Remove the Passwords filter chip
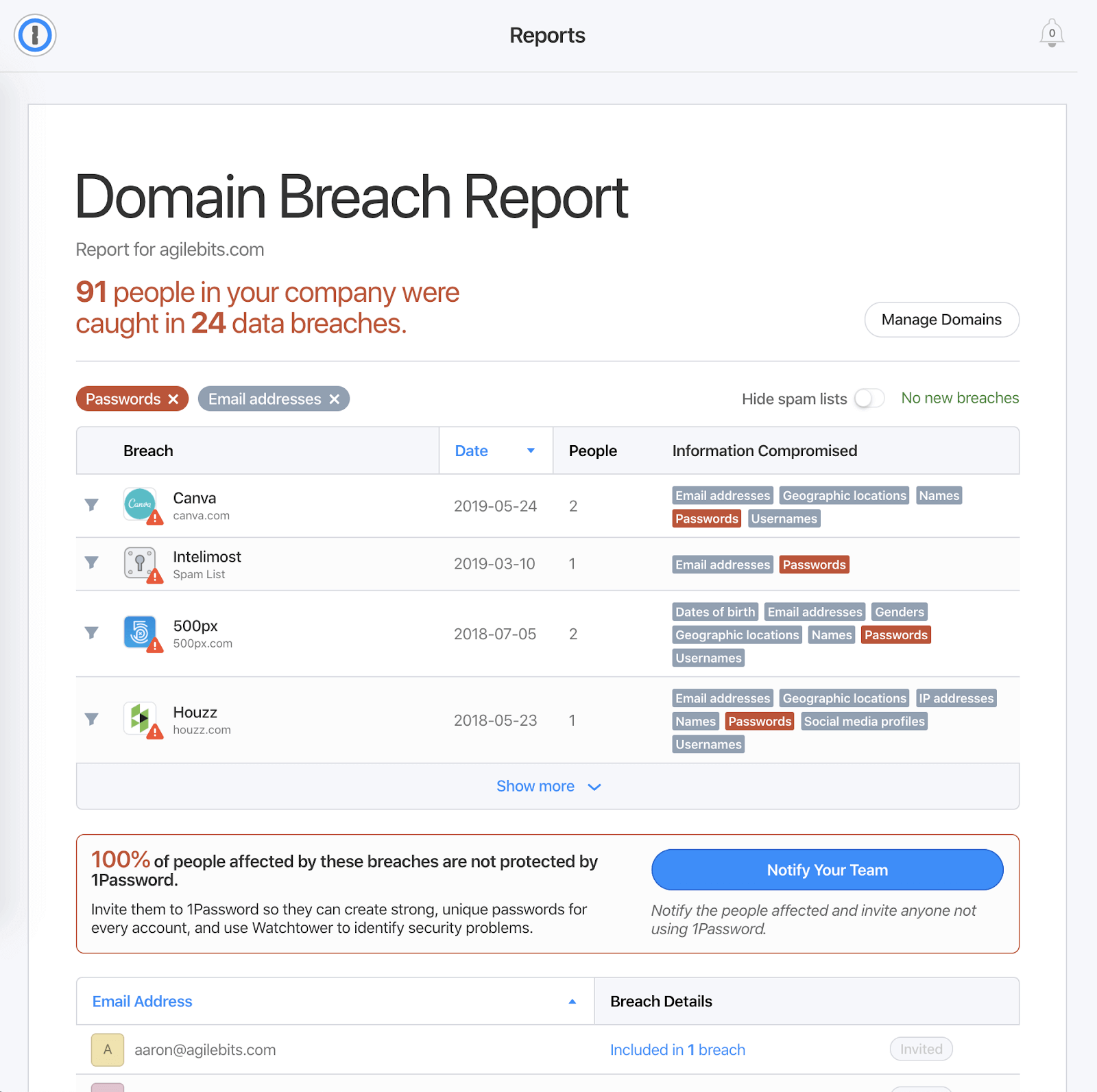This screenshot has width=1097, height=1092. (x=173, y=399)
